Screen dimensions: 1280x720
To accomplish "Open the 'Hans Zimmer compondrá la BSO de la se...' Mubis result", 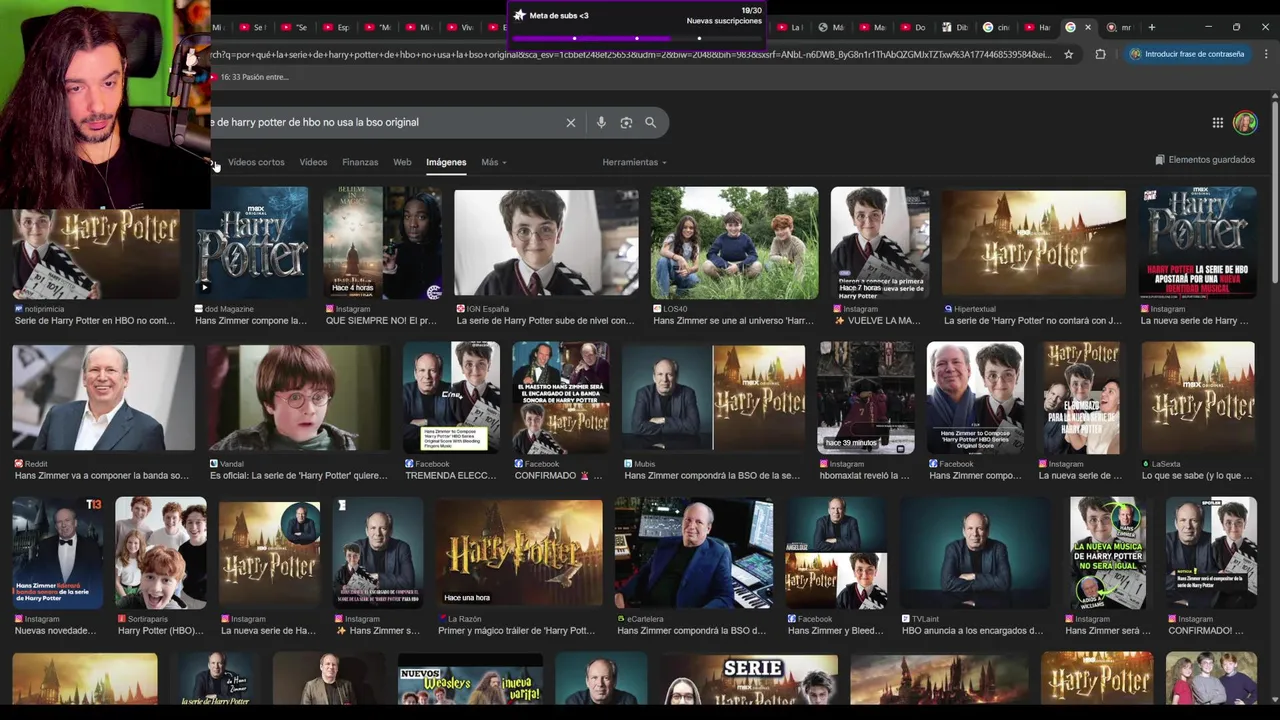I will 712,476.
